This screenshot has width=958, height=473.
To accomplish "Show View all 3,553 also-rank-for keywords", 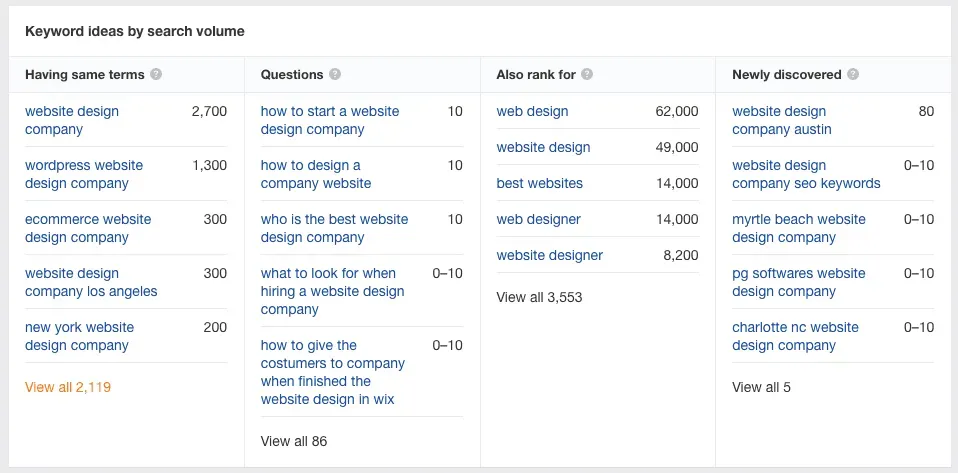I will point(539,297).
